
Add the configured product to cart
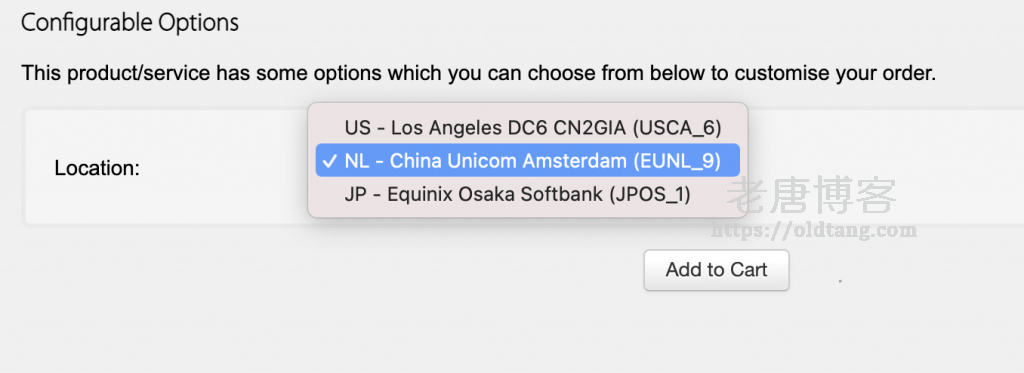(716, 270)
